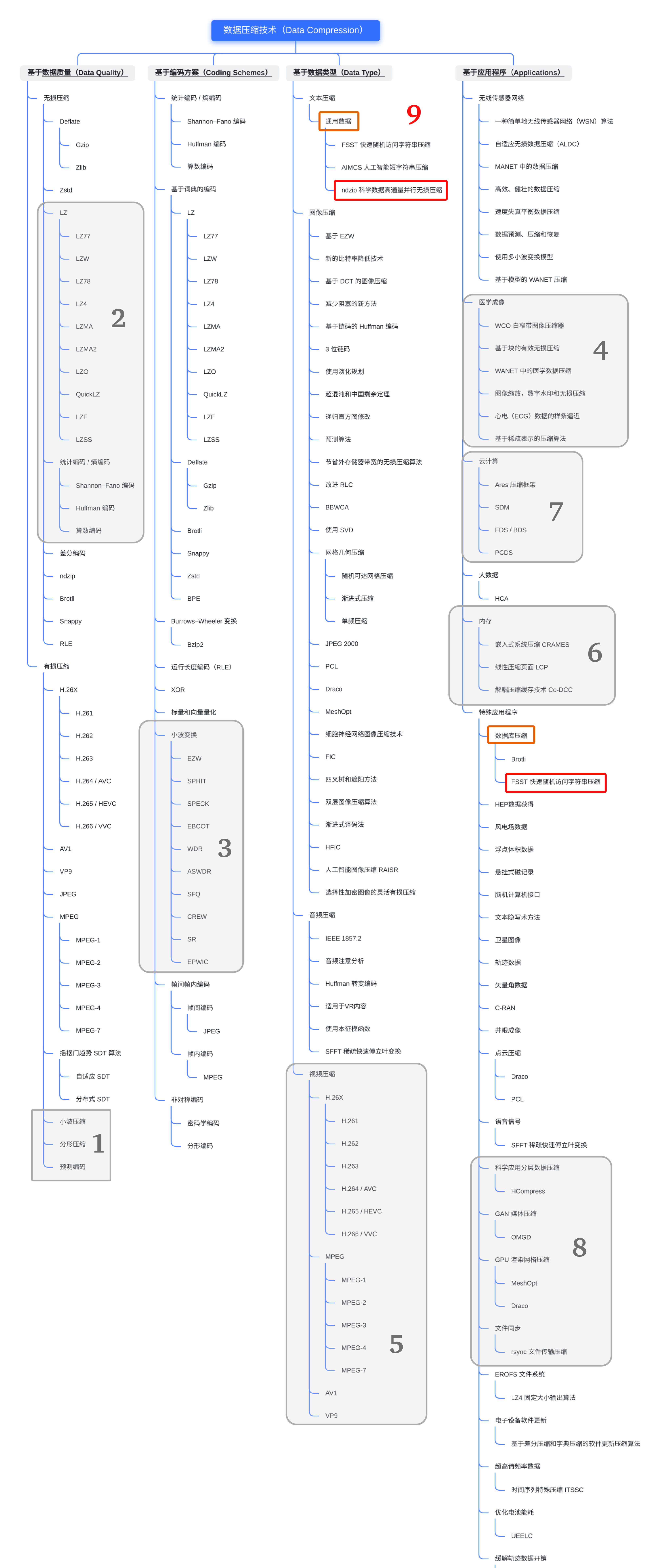667x1568 pixels.
Task: Click the "标量和向量量化" node
Action: pos(194,712)
